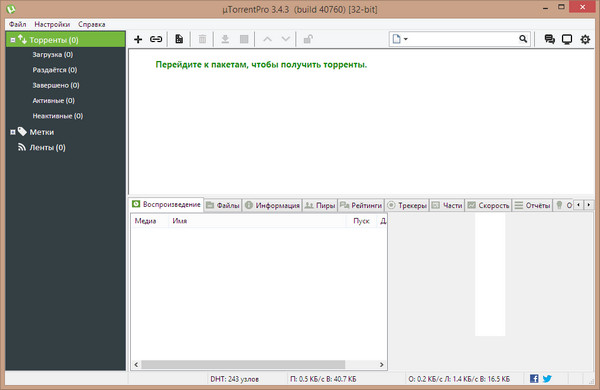Viewport: 600px width, 390px height.
Task: Switch to the Пиры tab
Action: click(320, 206)
